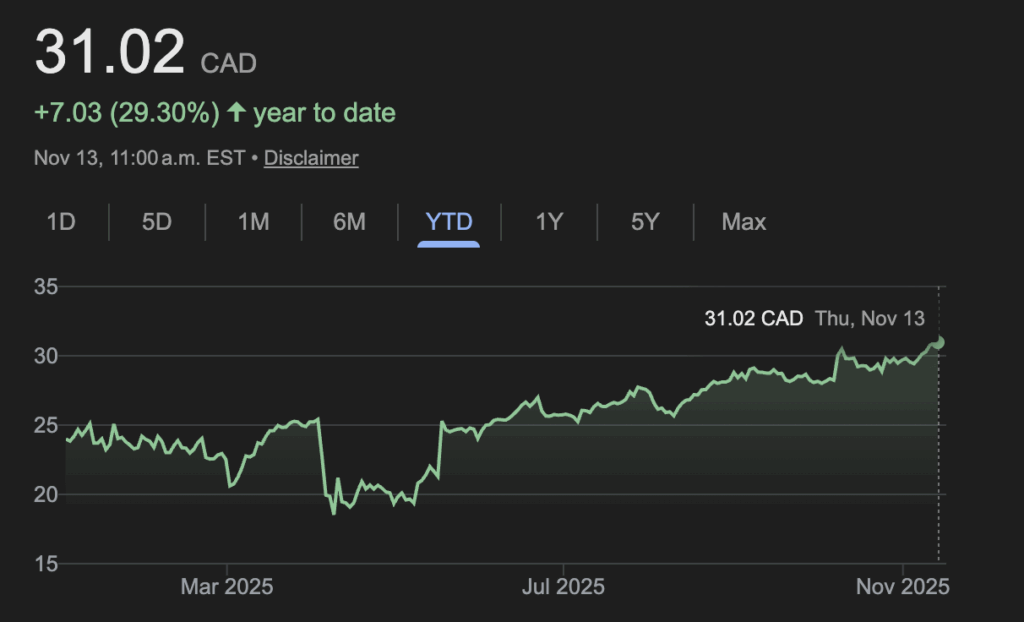Click the +7.03 (29.30%) change text
The height and width of the screenshot is (622, 1024).
click(126, 113)
